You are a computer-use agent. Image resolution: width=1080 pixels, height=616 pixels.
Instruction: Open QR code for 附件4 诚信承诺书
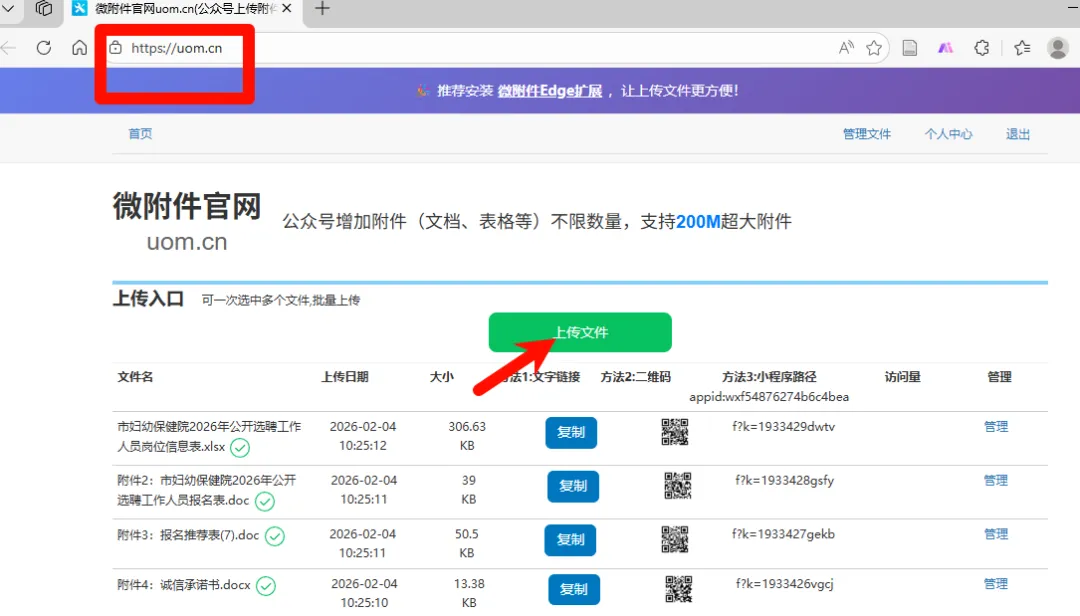click(678, 589)
